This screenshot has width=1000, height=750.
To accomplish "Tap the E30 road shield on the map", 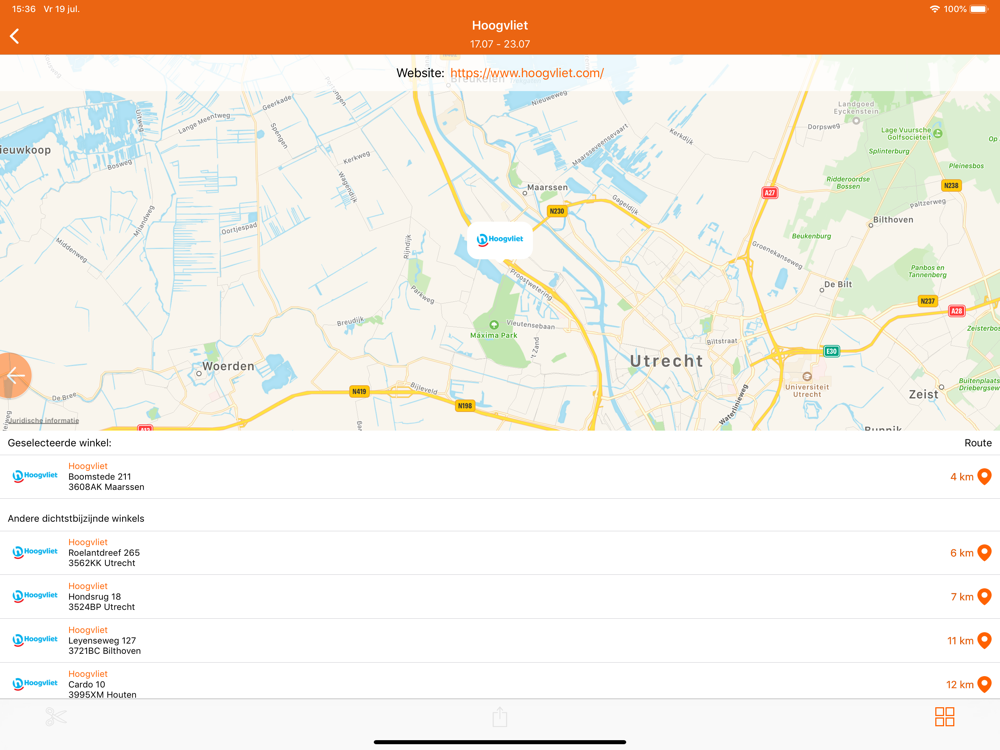I will (x=831, y=351).
